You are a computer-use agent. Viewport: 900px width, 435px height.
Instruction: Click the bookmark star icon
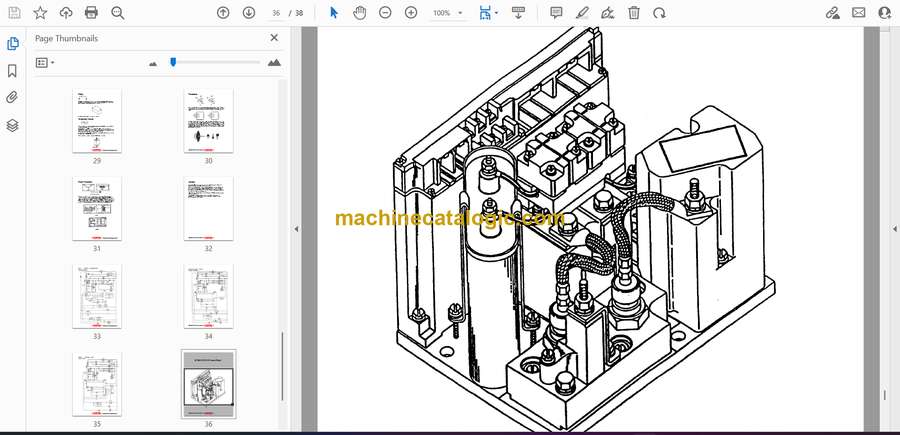click(x=40, y=13)
